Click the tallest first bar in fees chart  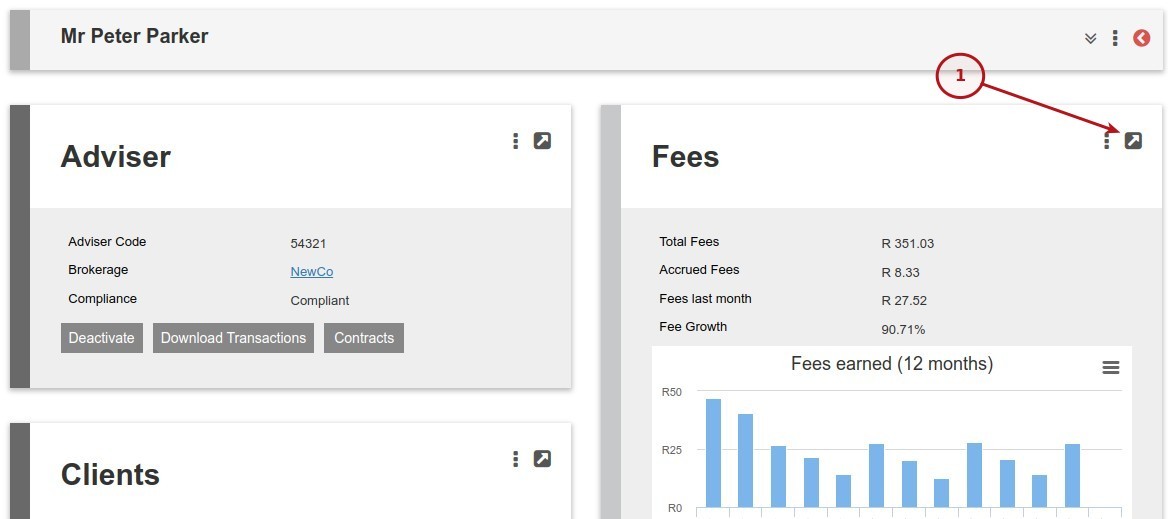(x=713, y=453)
